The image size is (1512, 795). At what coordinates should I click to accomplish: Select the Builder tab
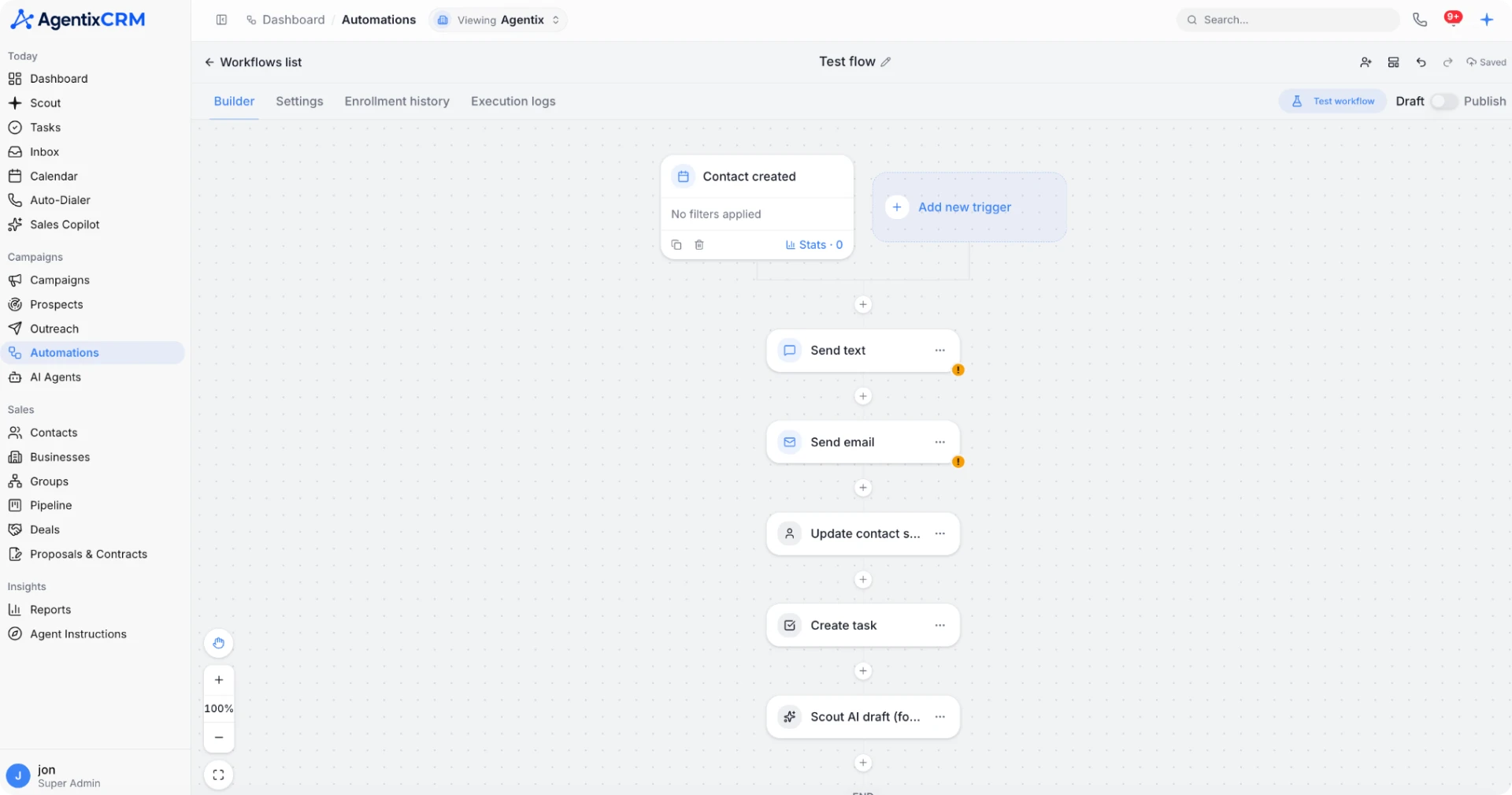pos(234,101)
